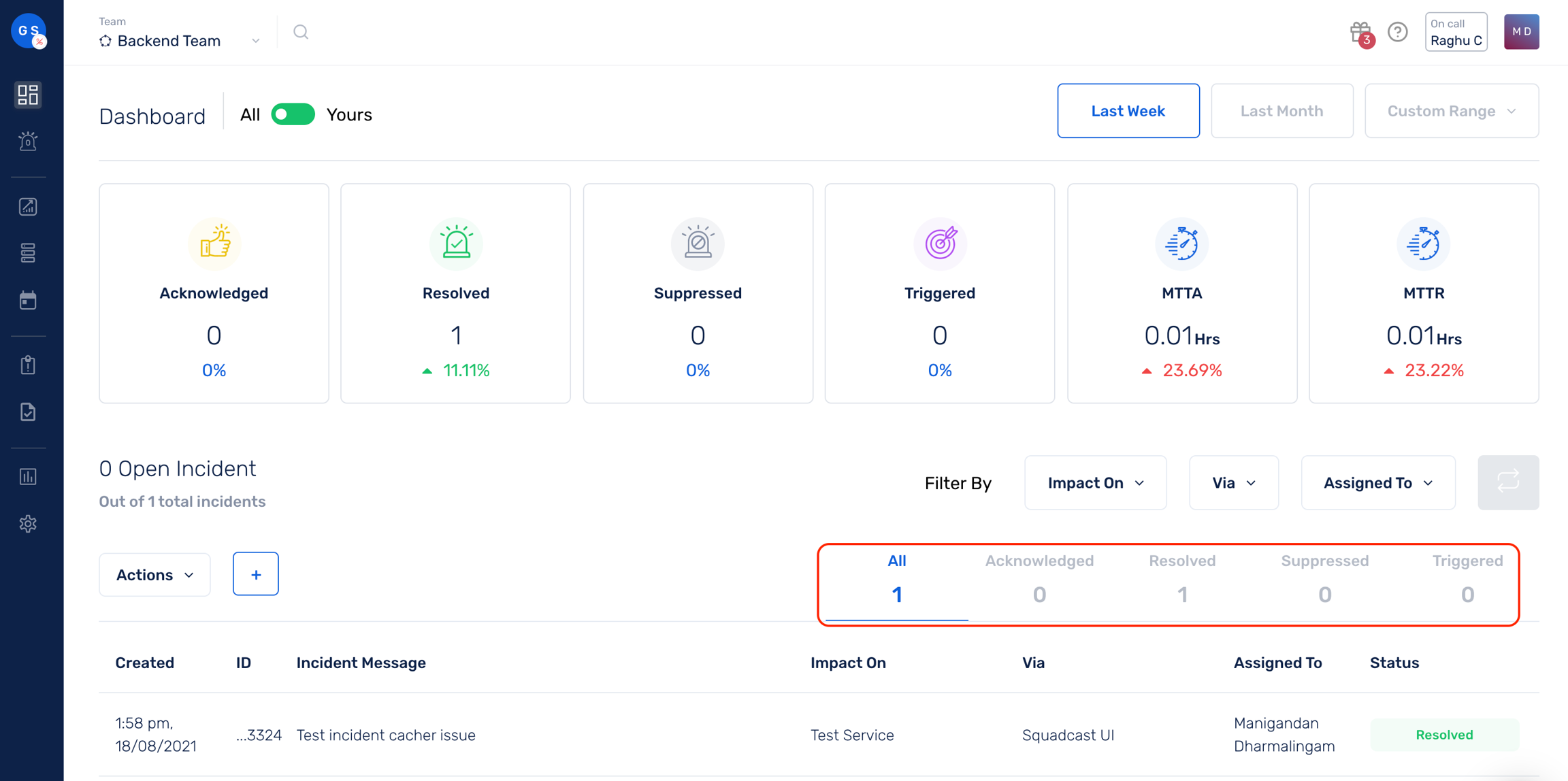Open the MD user profile avatar

coord(1522,32)
